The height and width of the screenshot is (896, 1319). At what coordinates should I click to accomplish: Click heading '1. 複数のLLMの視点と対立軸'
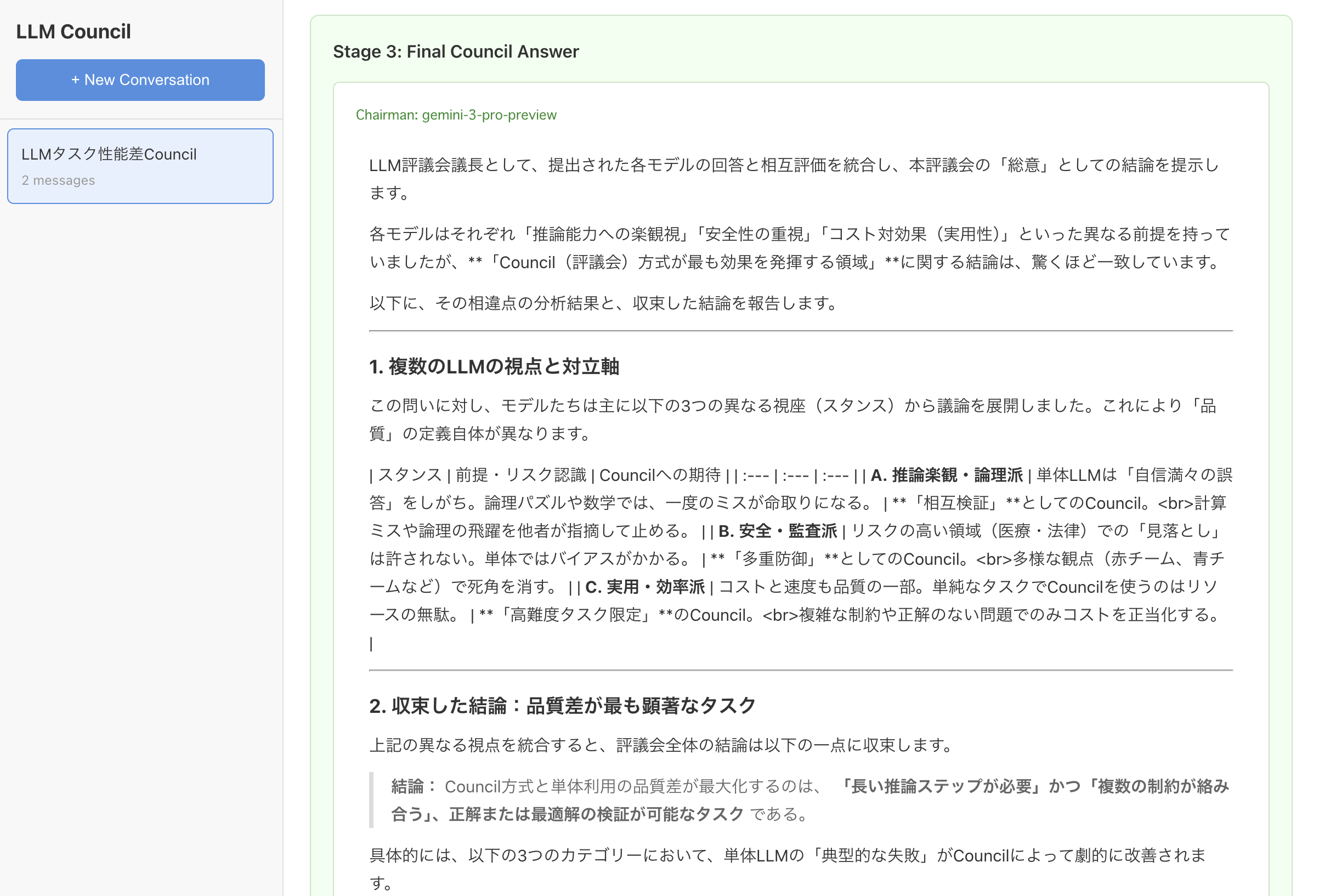tap(494, 367)
